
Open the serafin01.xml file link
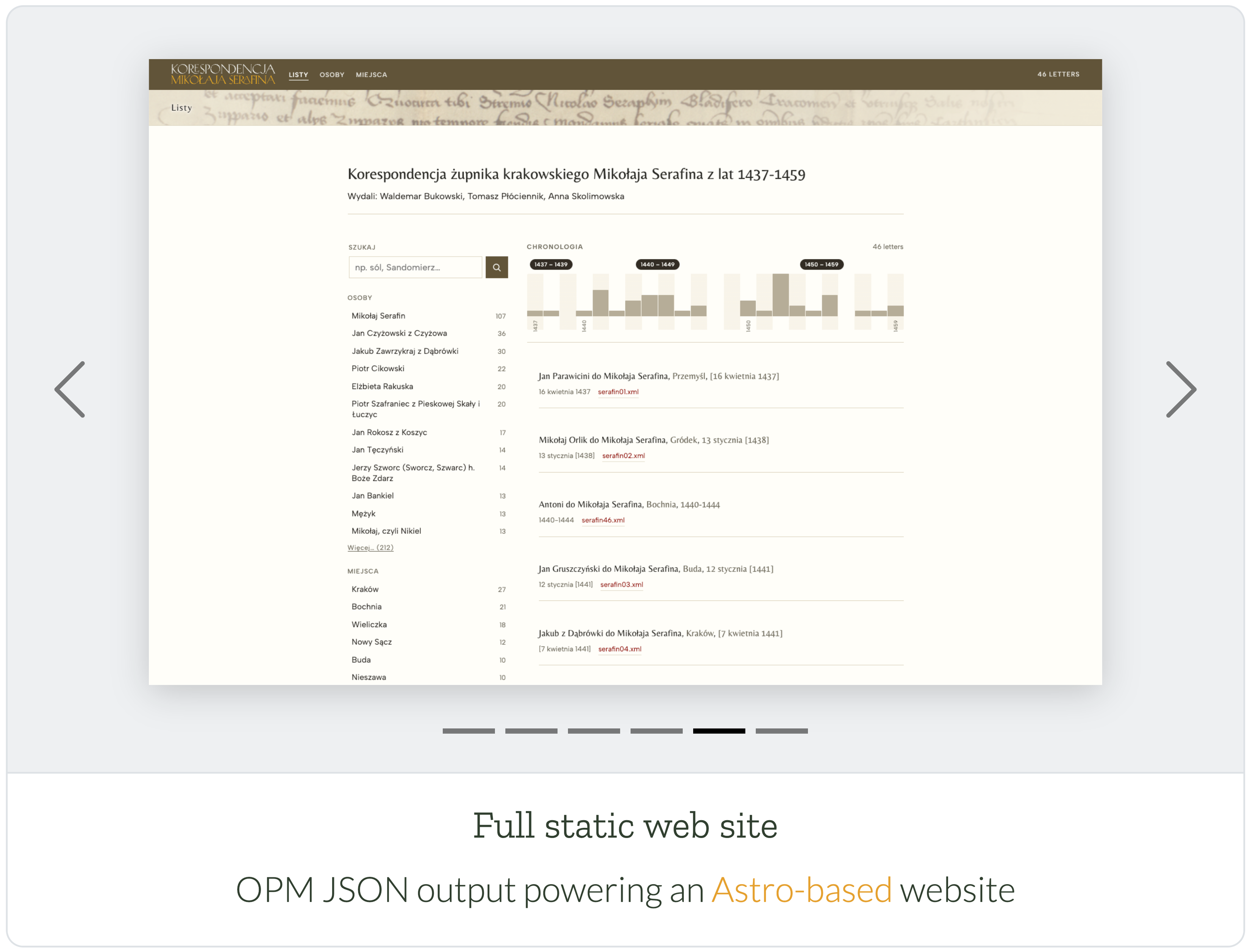[x=618, y=392]
